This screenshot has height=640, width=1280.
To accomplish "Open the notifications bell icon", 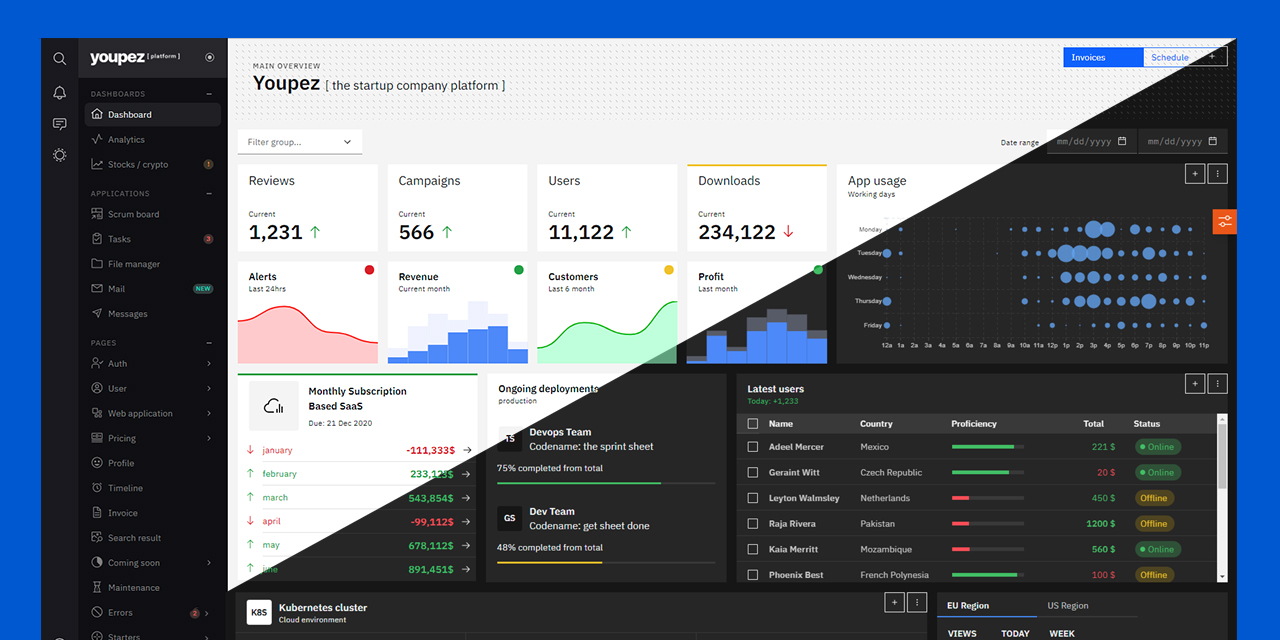I will click(x=60, y=93).
